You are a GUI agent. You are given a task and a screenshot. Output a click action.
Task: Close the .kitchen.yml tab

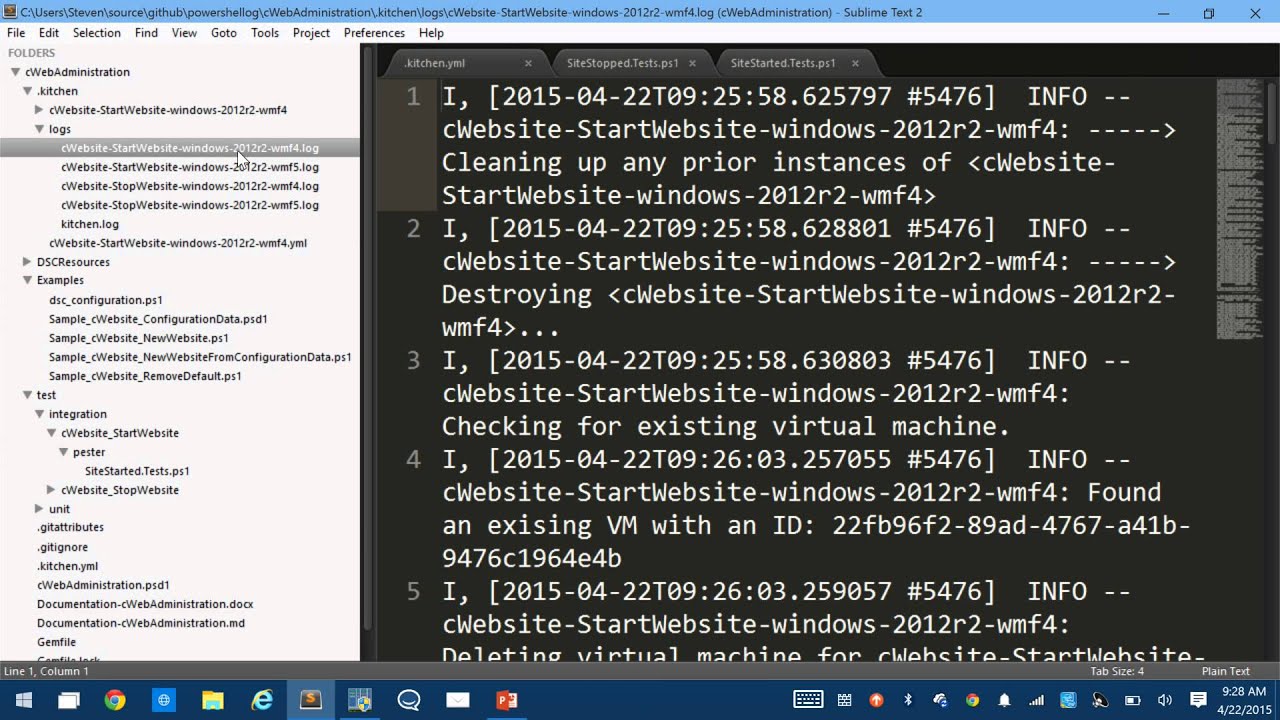coord(528,63)
